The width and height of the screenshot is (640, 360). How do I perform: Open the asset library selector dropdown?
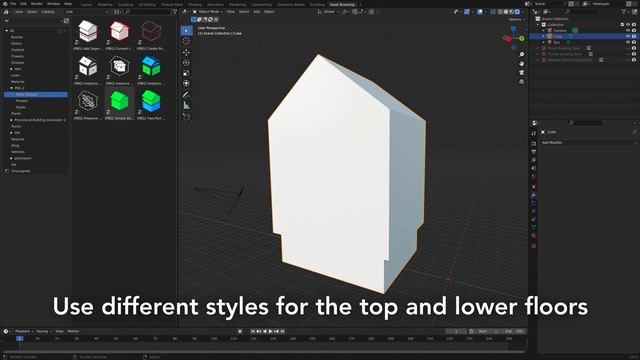pyautogui.click(x=34, y=21)
